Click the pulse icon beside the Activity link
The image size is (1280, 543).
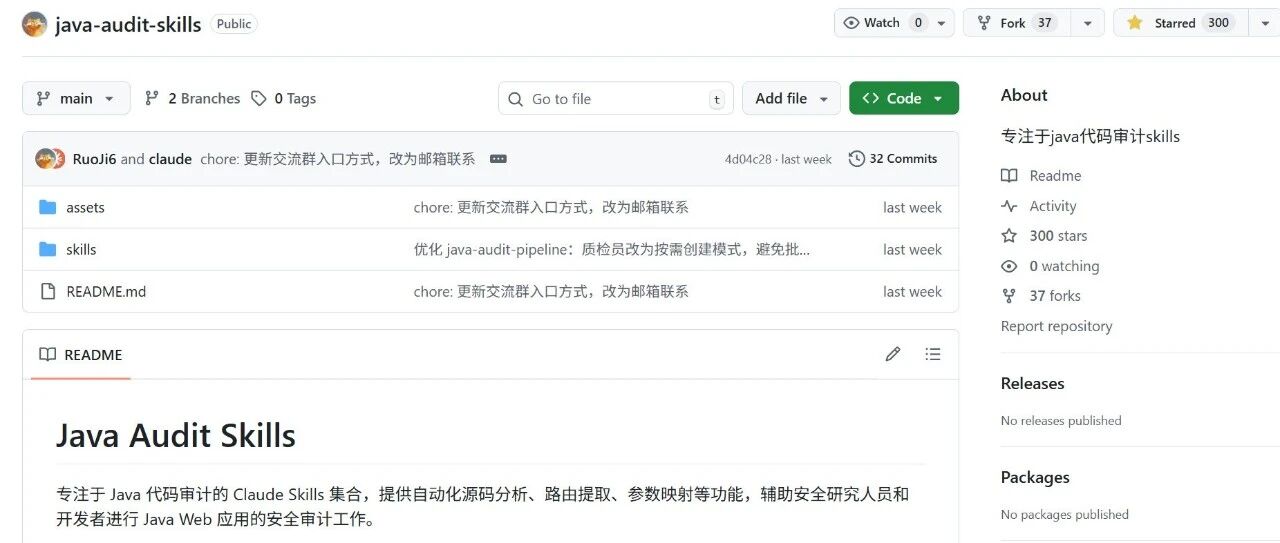point(1009,206)
